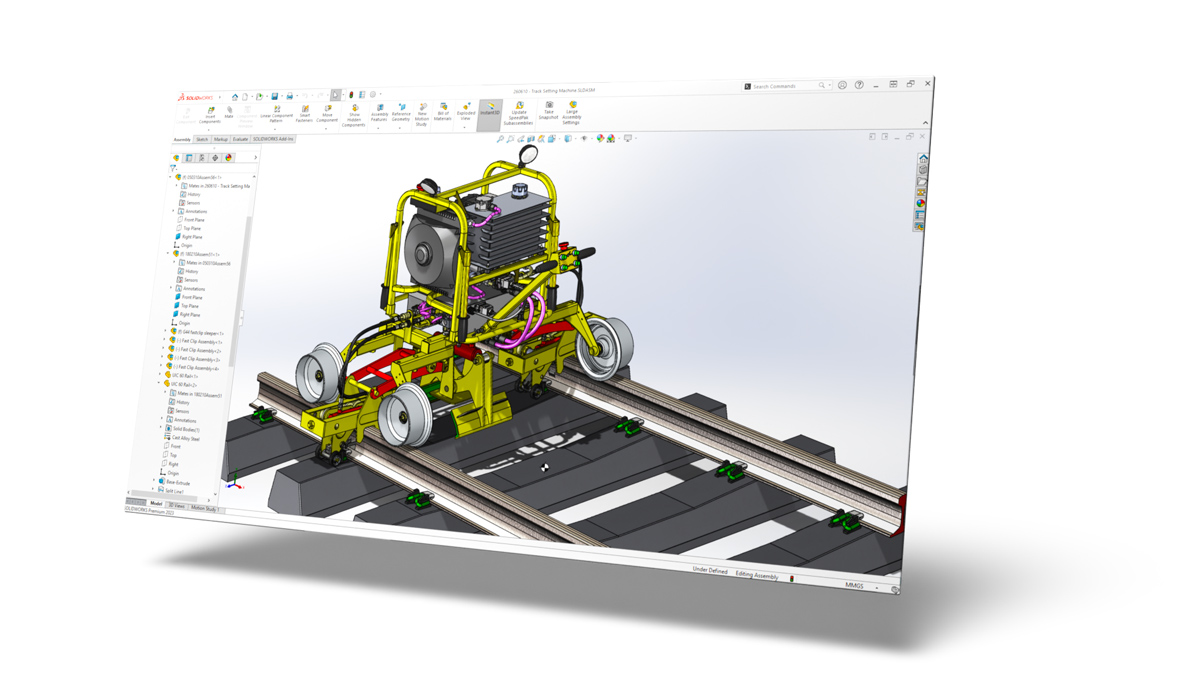Expand the Fast Clip Assembly<1> node
The height and width of the screenshot is (675, 1200).
point(164,341)
